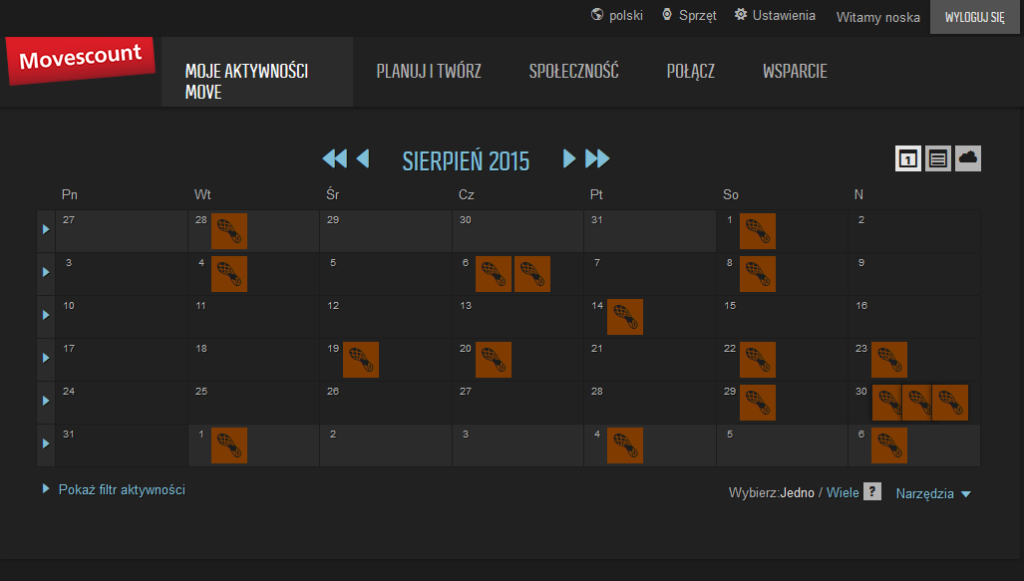Click the help question mark icon
This screenshot has width=1024, height=581.
coord(872,492)
